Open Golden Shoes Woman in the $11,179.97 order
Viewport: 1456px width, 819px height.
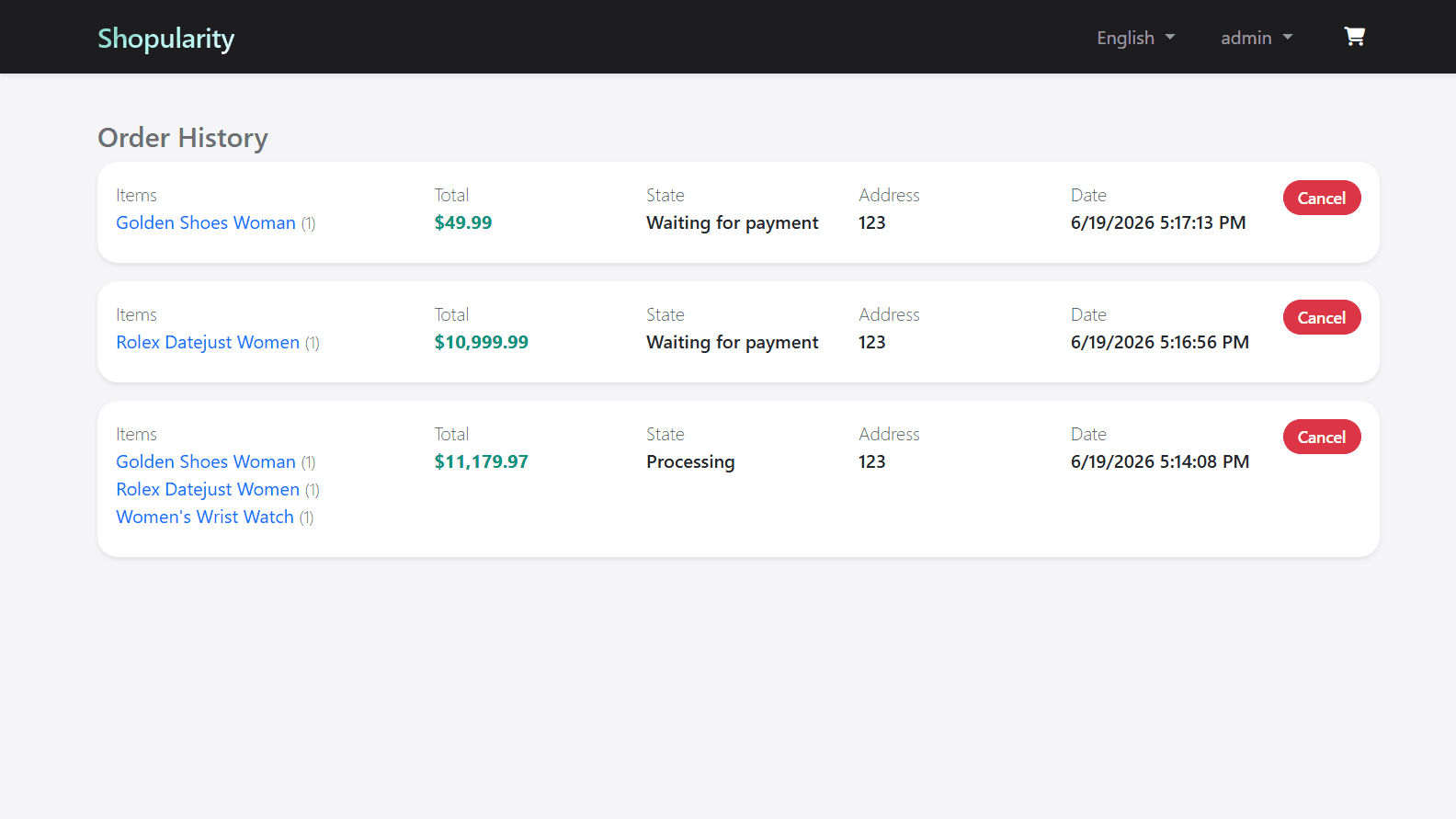[206, 461]
